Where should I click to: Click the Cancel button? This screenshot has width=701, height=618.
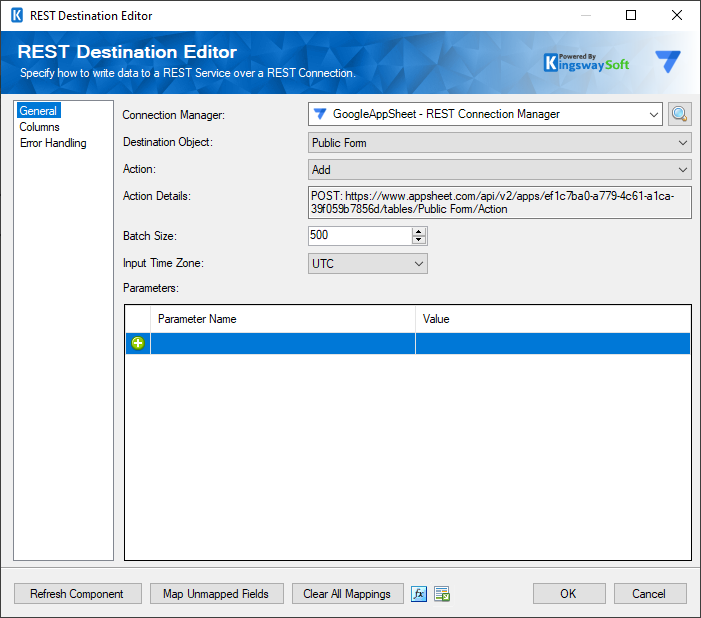pos(650,594)
